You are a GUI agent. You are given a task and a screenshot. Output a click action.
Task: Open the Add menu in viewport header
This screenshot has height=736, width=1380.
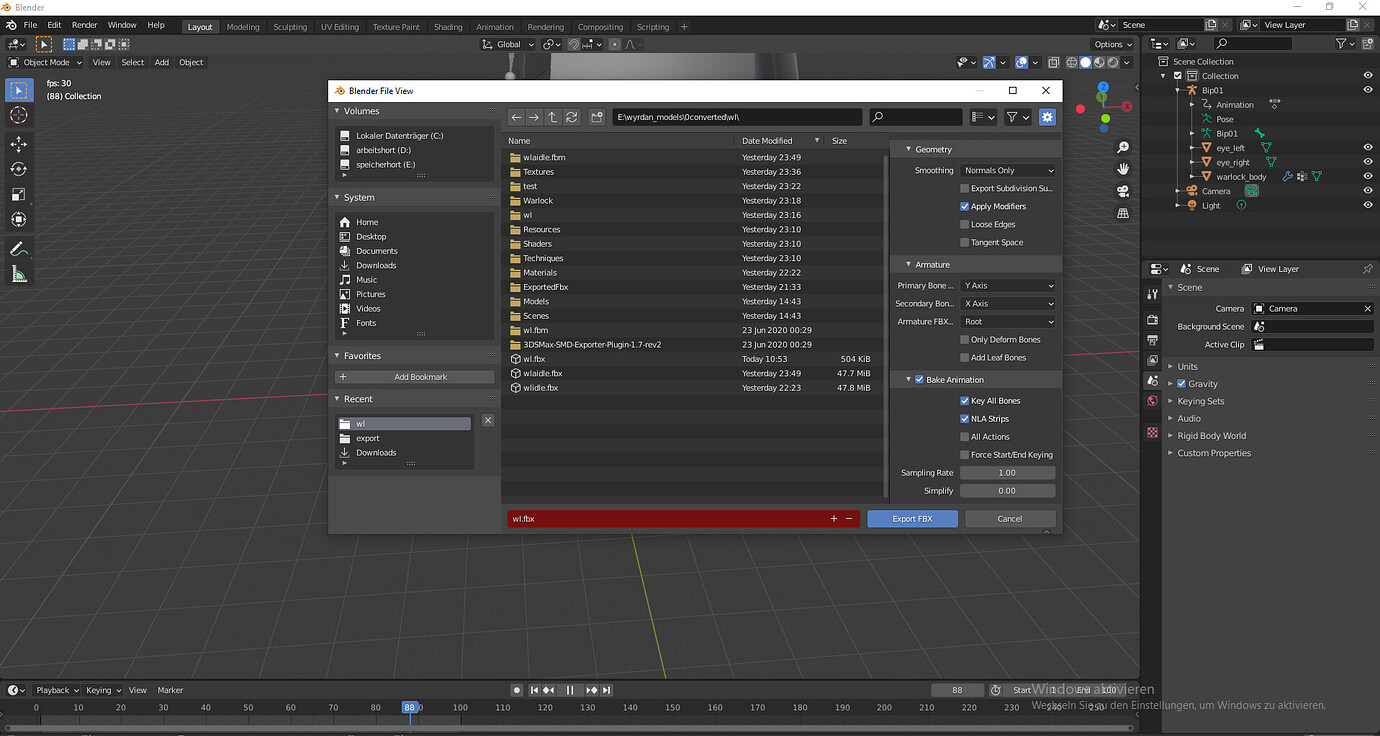coord(162,62)
